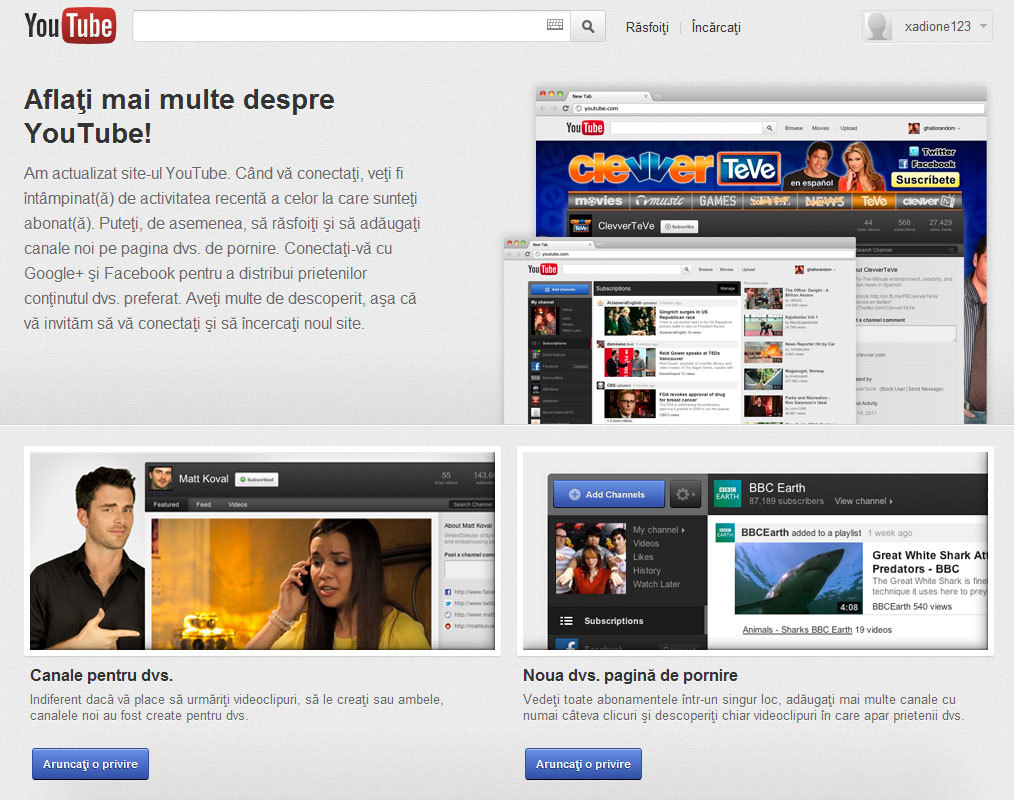The height and width of the screenshot is (800, 1014).
Task: Click the xadione123 profile avatar
Action: (x=878, y=27)
